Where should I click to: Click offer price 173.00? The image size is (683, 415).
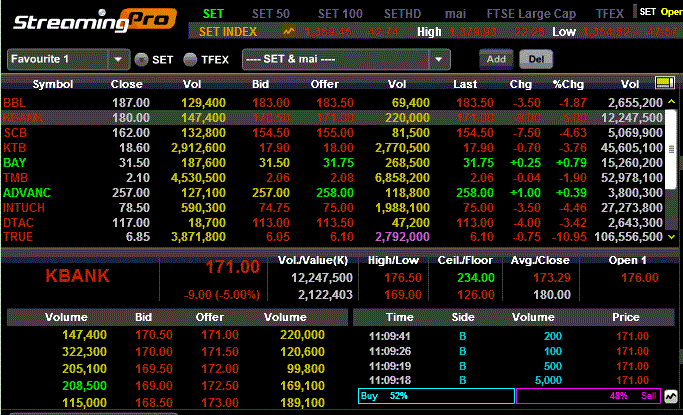point(220,403)
